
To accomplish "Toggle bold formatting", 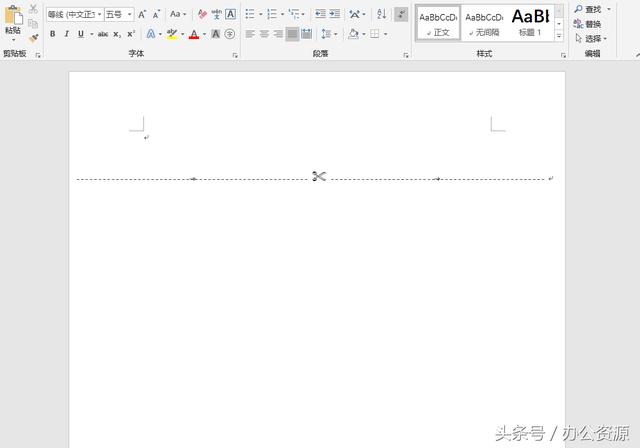I will (x=52, y=34).
